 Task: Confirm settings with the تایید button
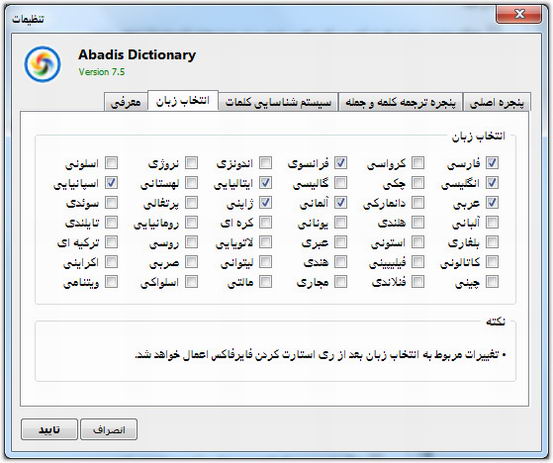coord(49,430)
